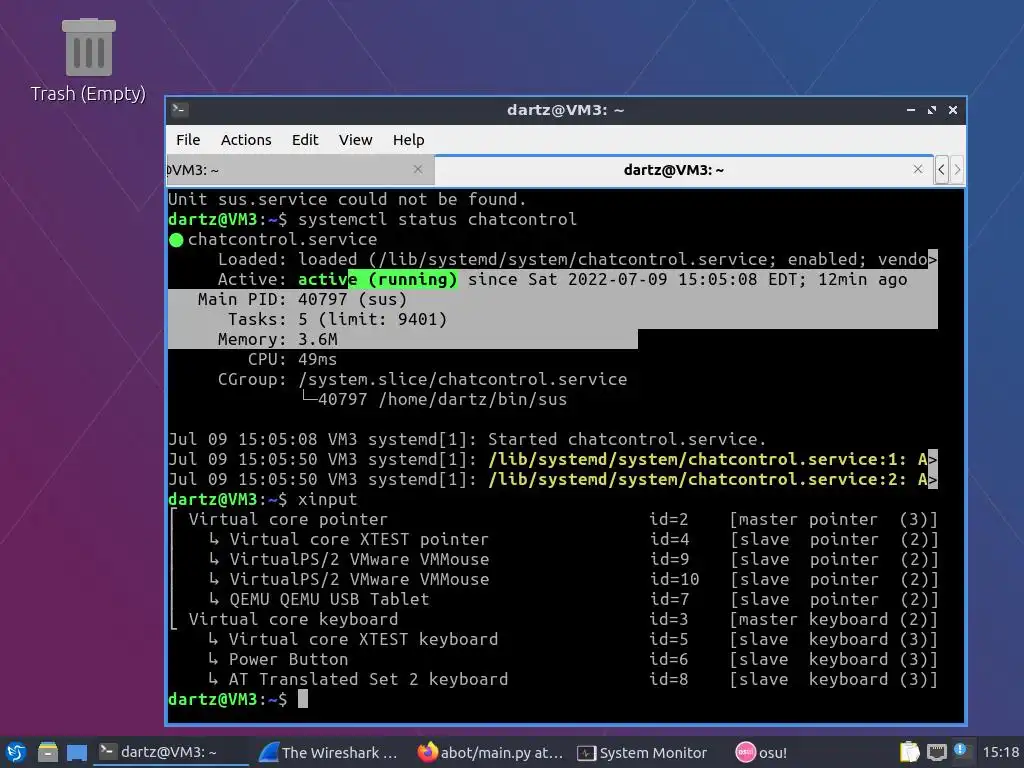Click the tab bar scroll-right arrow
The width and height of the screenshot is (1024, 768).
pyautogui.click(x=957, y=170)
